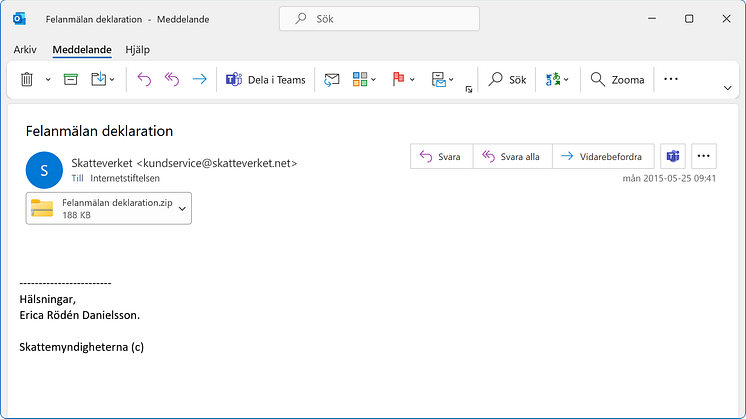Share the email via Dela i Teams
746x419 pixels.
pos(267,79)
